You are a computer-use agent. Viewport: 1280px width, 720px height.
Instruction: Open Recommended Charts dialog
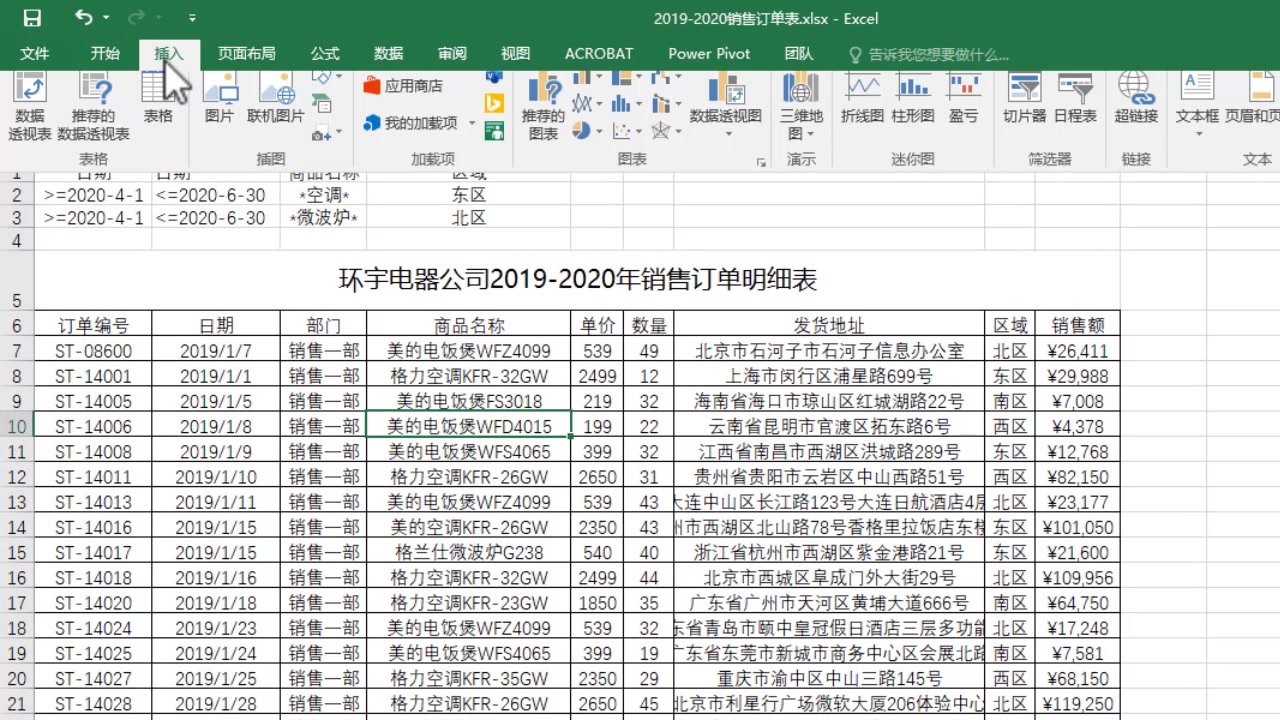pos(545,105)
